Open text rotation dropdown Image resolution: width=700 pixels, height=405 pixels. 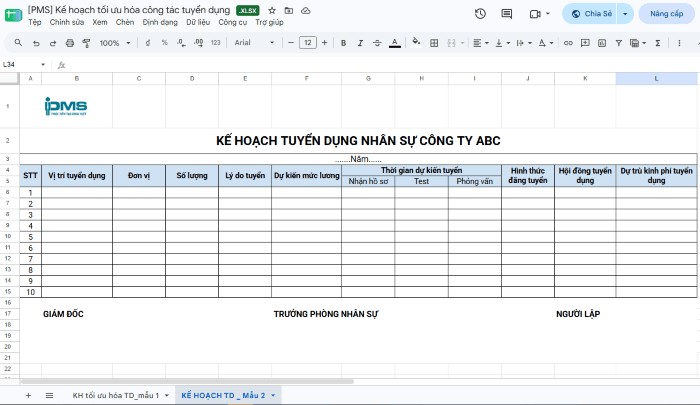click(x=546, y=43)
